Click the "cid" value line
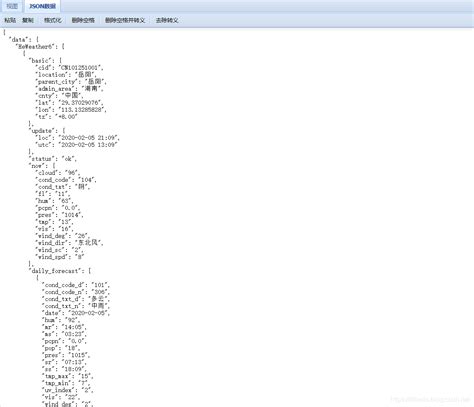This screenshot has width=474, height=407. point(69,68)
